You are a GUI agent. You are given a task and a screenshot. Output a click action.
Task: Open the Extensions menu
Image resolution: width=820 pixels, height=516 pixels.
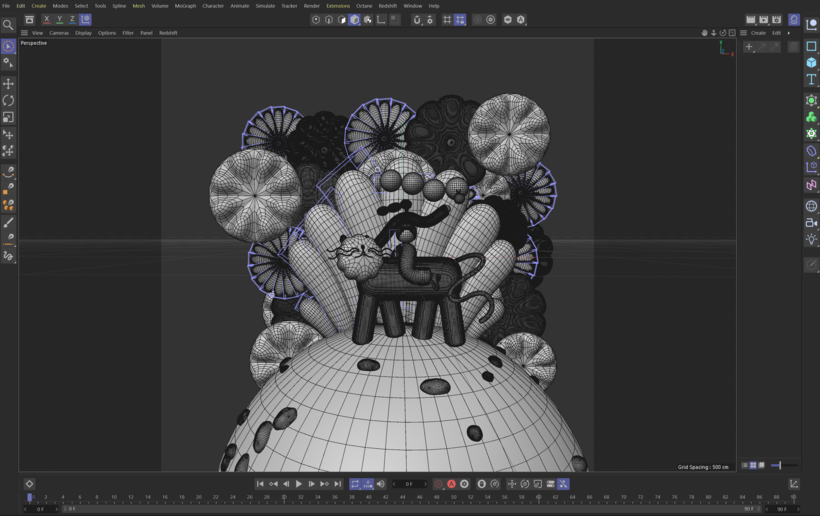coord(338,6)
